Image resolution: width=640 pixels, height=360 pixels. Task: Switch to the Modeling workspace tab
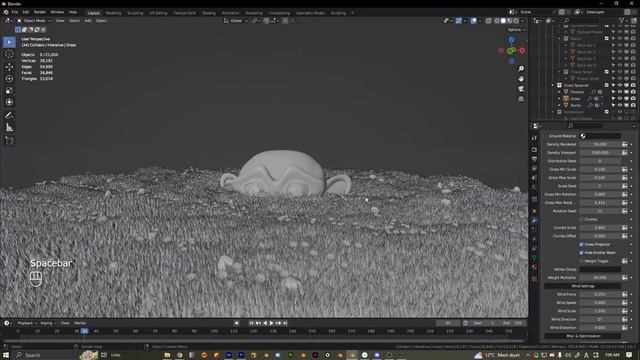coord(113,13)
